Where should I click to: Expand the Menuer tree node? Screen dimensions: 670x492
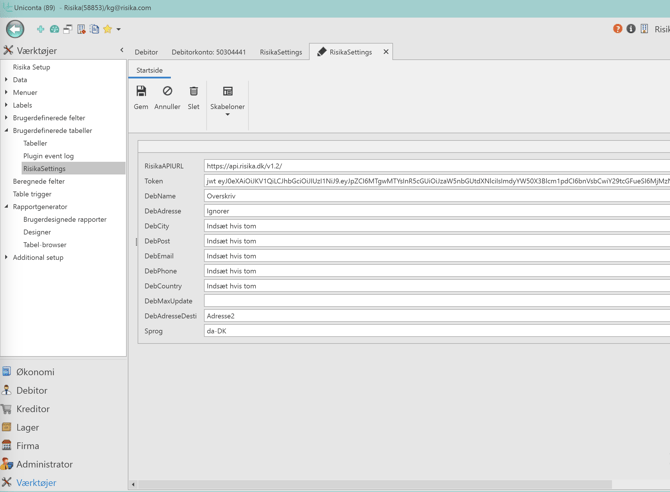pyautogui.click(x=6, y=92)
